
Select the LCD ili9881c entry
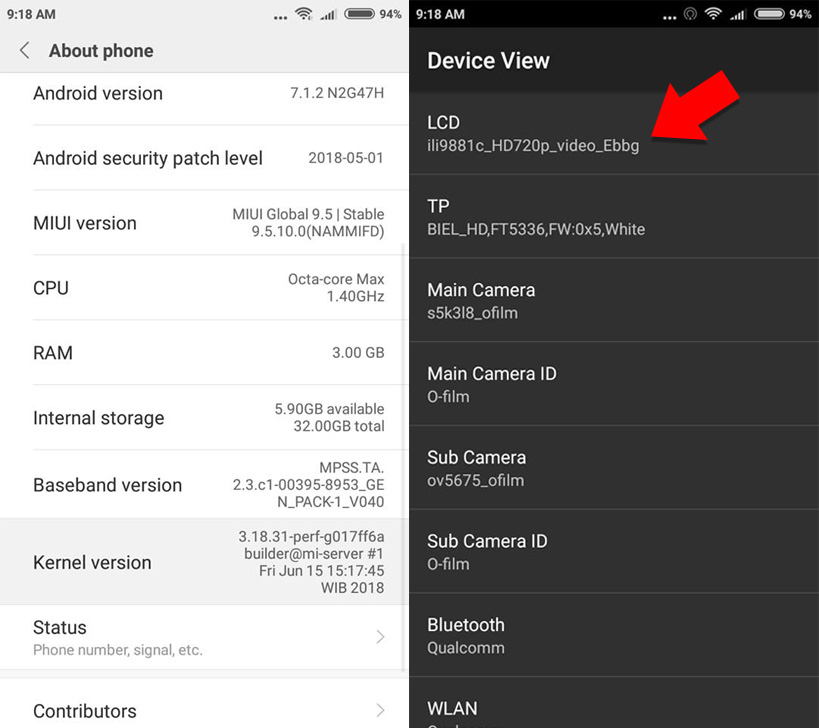614,133
